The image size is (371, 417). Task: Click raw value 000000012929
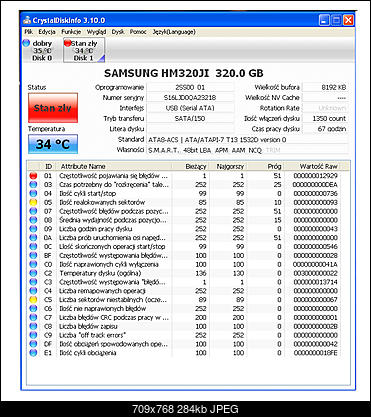click(315, 176)
